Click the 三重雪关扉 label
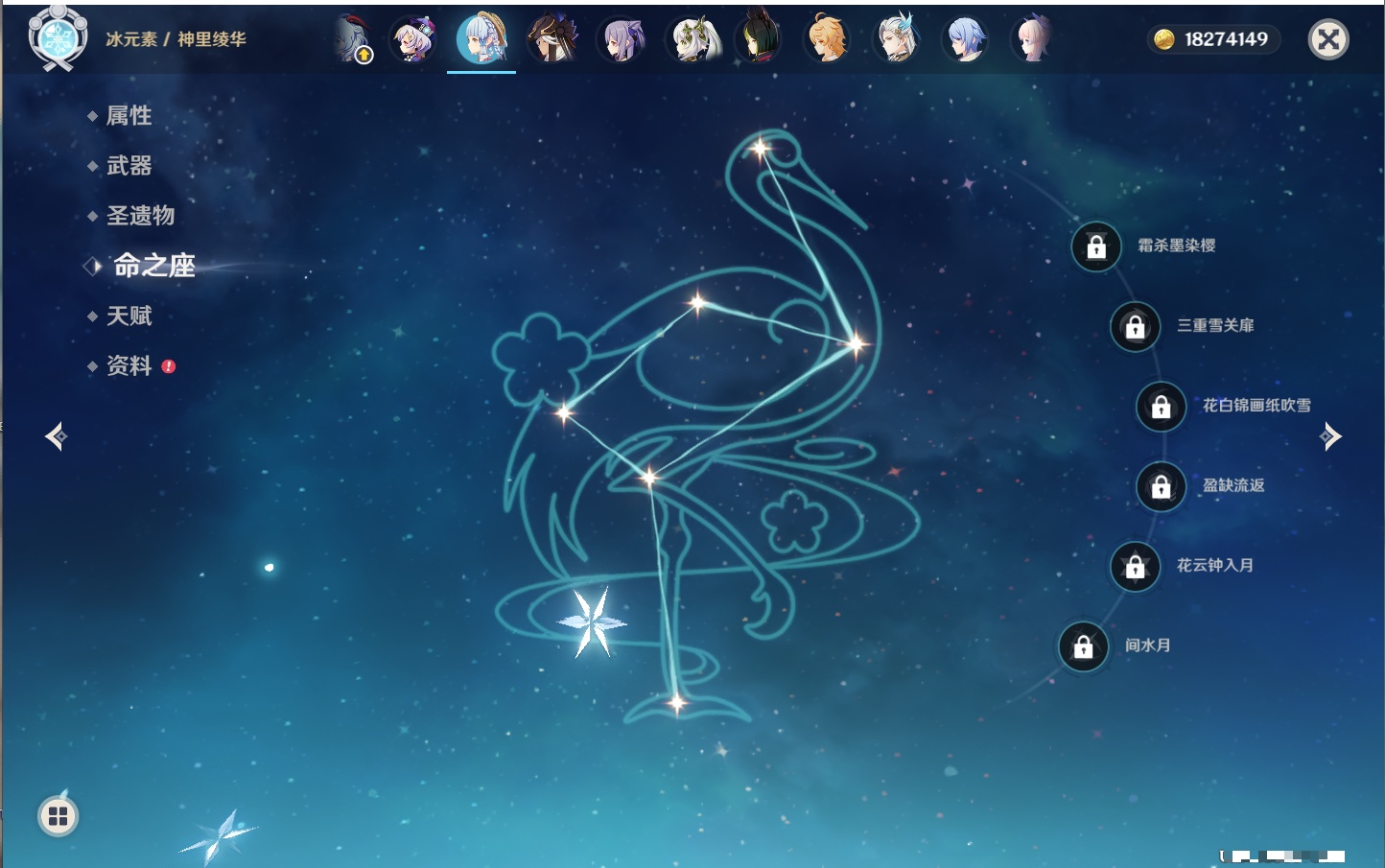 point(1215,325)
